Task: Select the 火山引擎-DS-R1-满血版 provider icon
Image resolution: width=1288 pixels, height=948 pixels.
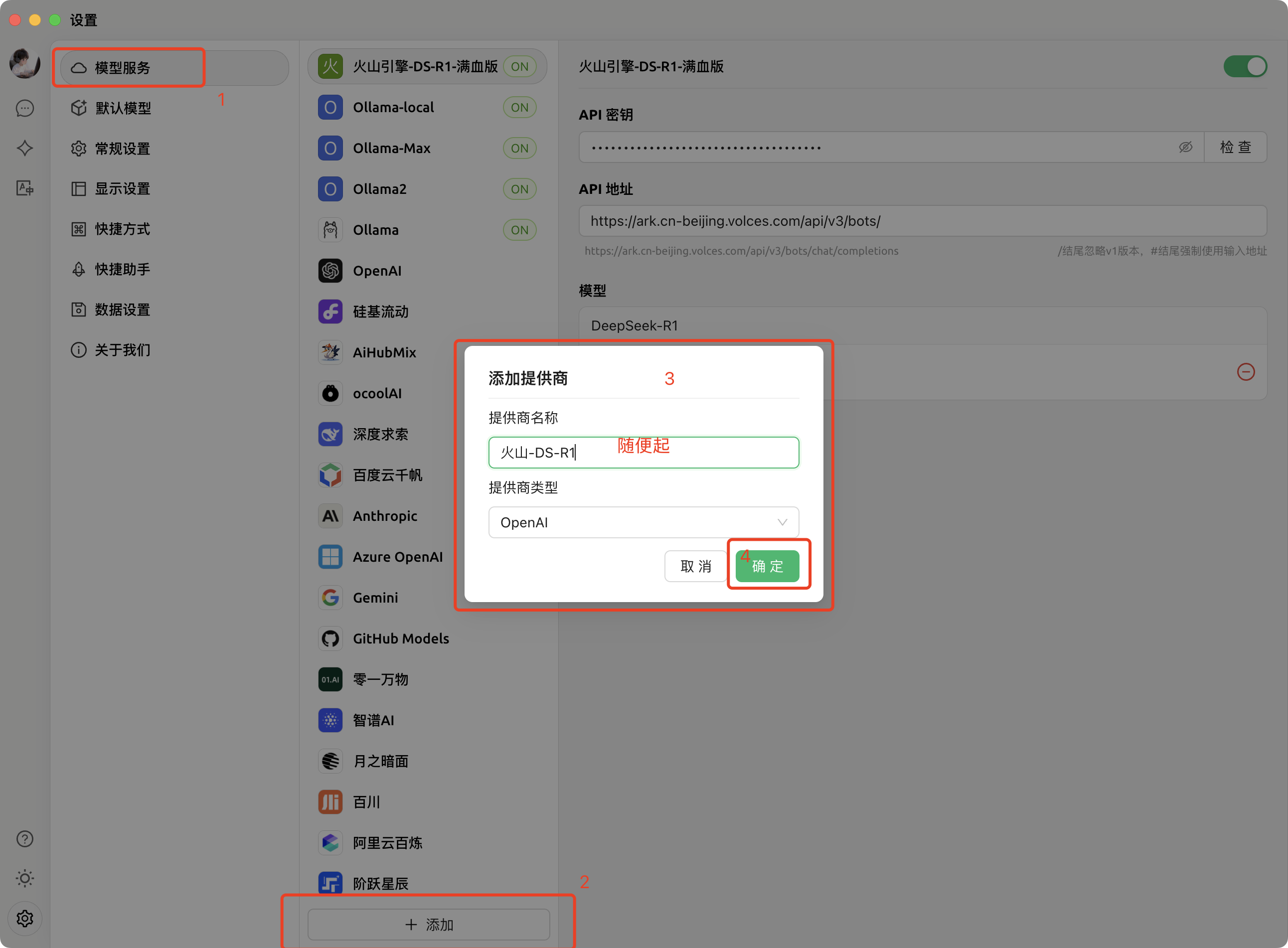Action: click(x=330, y=67)
